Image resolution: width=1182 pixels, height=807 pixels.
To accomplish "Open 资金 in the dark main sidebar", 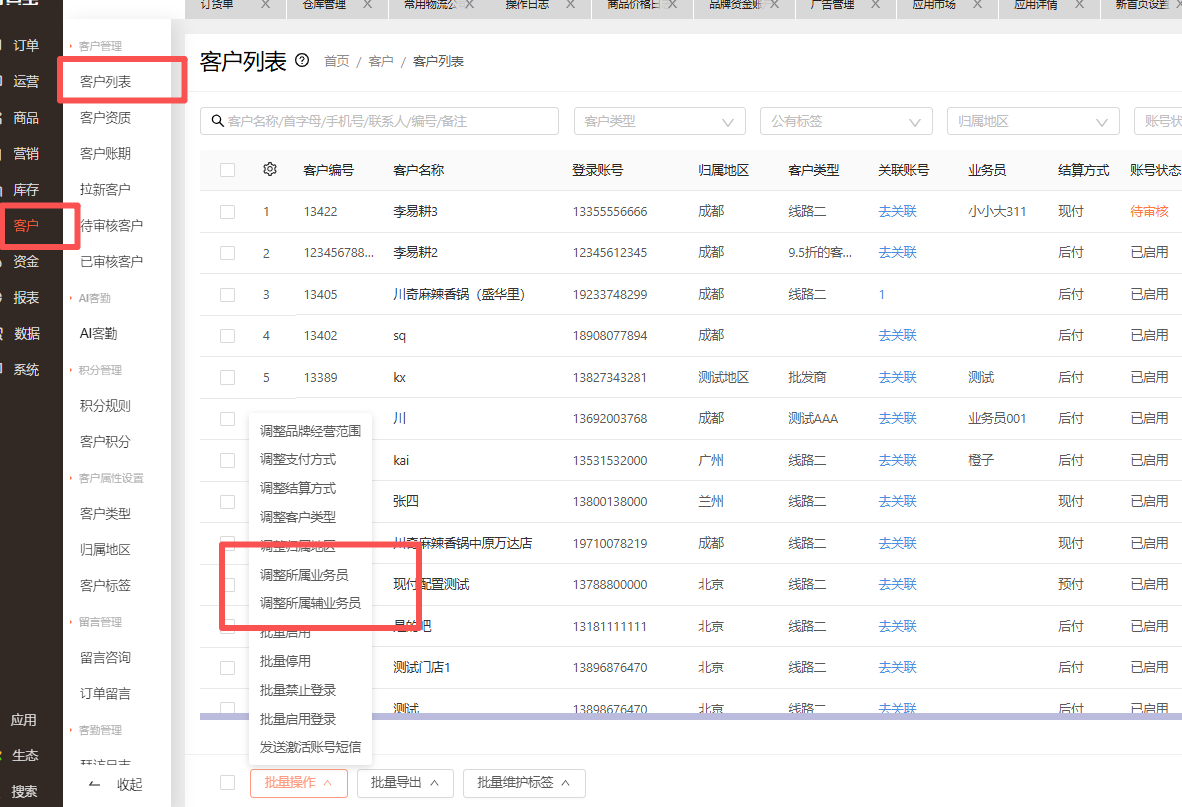I will tap(26, 261).
